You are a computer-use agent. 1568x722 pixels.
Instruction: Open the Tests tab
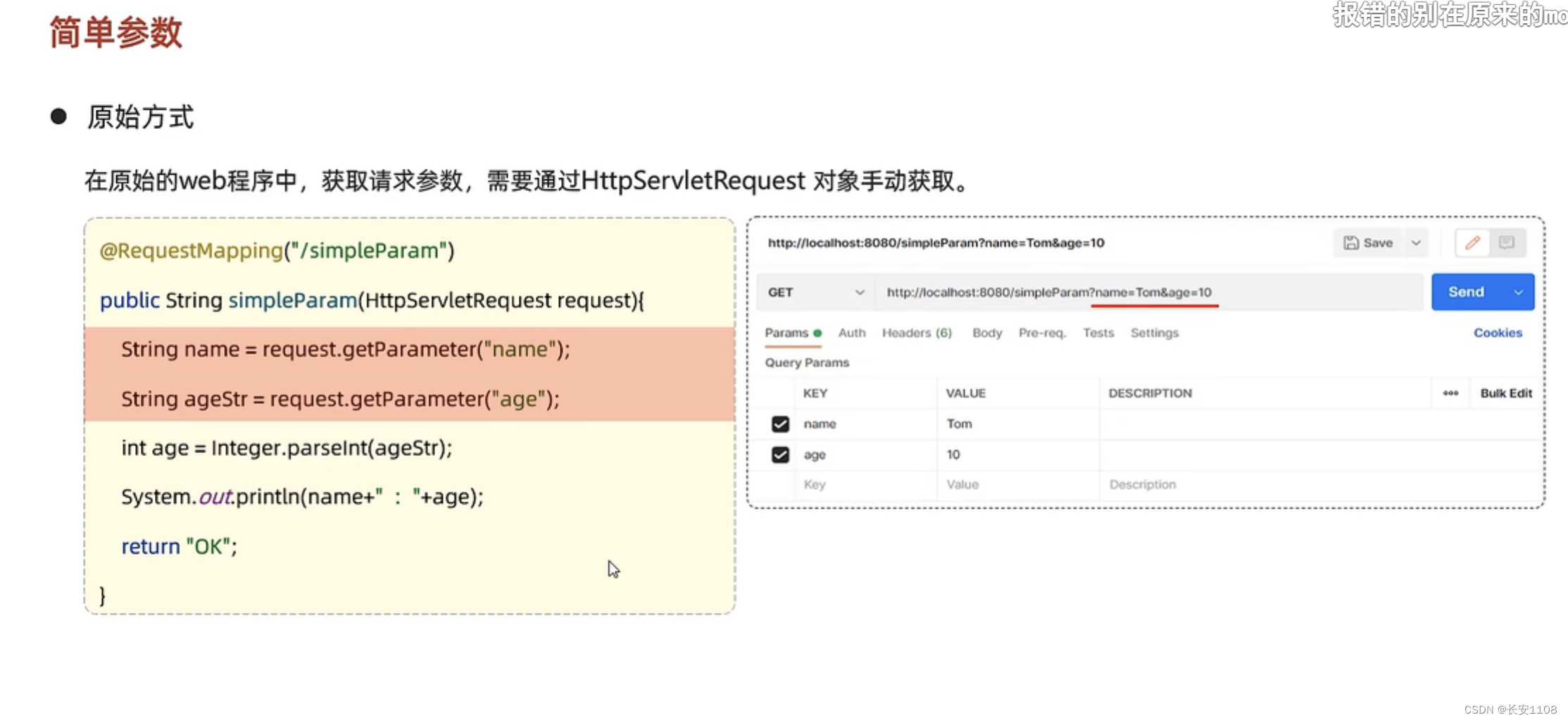(x=1098, y=333)
